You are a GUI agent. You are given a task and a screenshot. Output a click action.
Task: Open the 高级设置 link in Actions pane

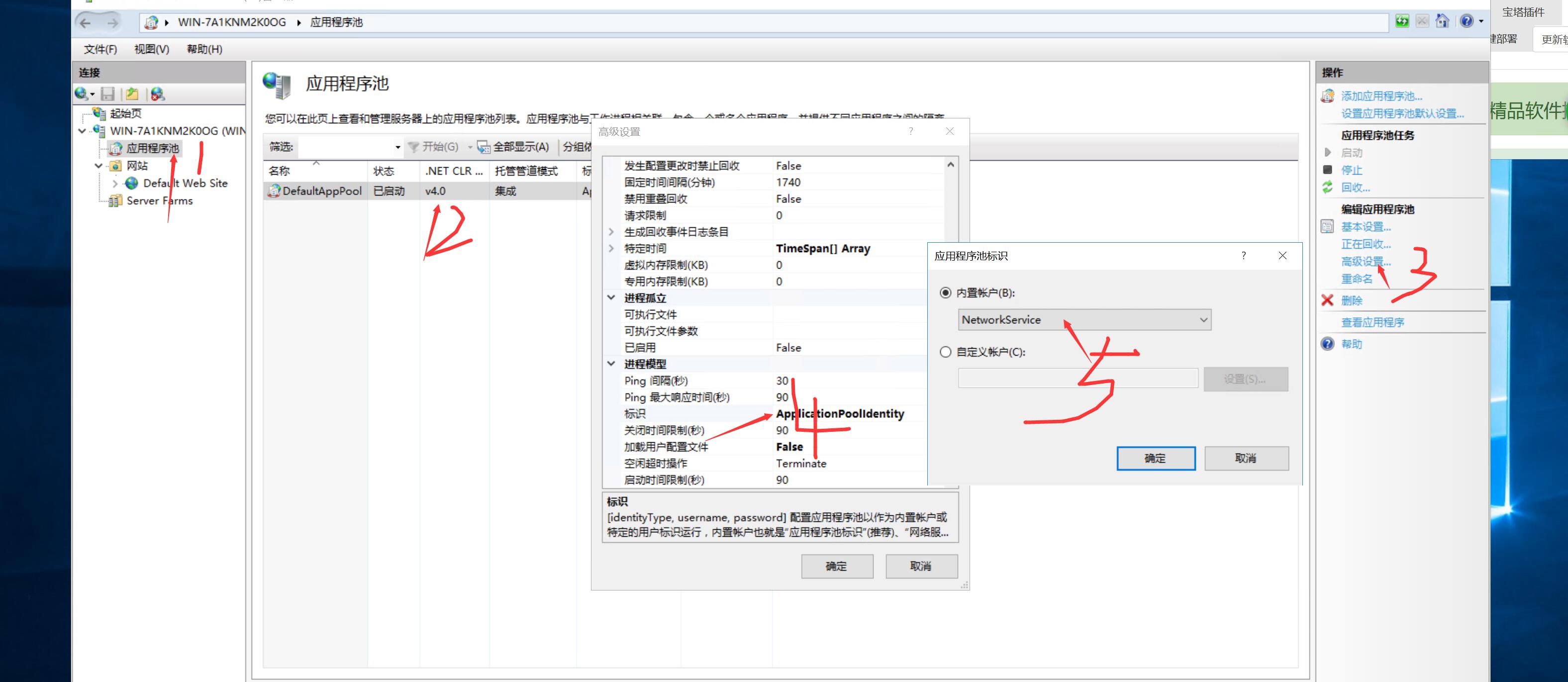1366,262
